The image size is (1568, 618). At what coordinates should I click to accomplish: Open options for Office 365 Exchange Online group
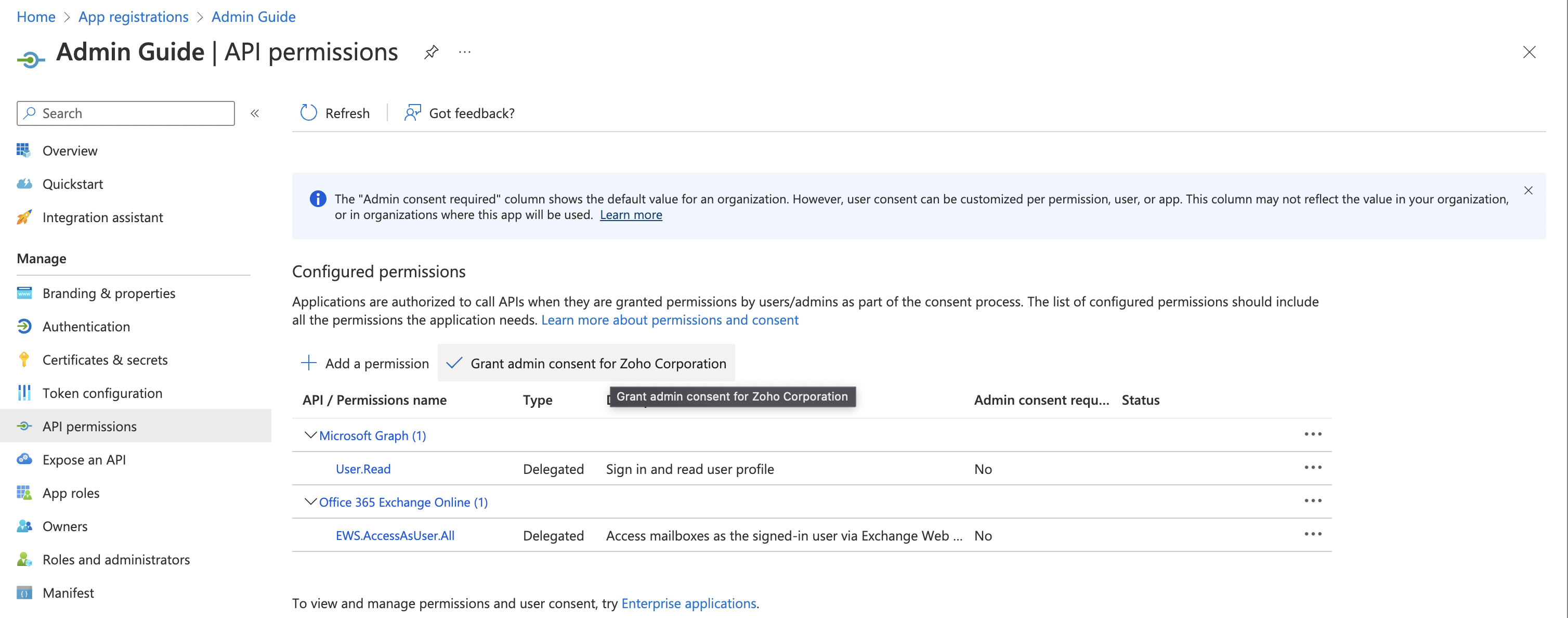[1312, 500]
